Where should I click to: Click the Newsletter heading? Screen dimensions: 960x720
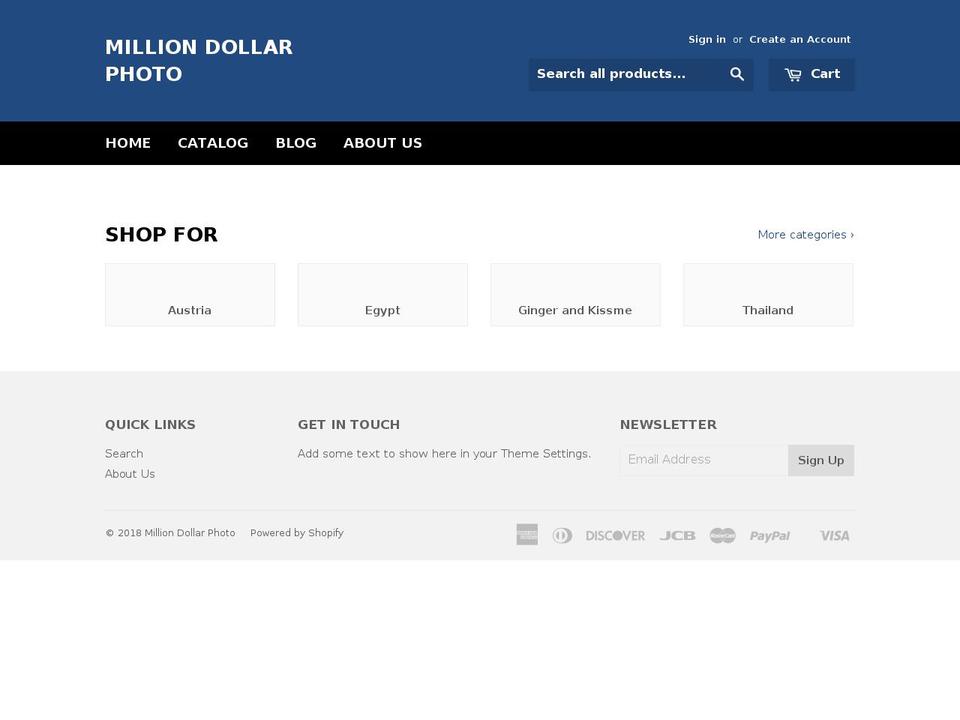tap(669, 425)
